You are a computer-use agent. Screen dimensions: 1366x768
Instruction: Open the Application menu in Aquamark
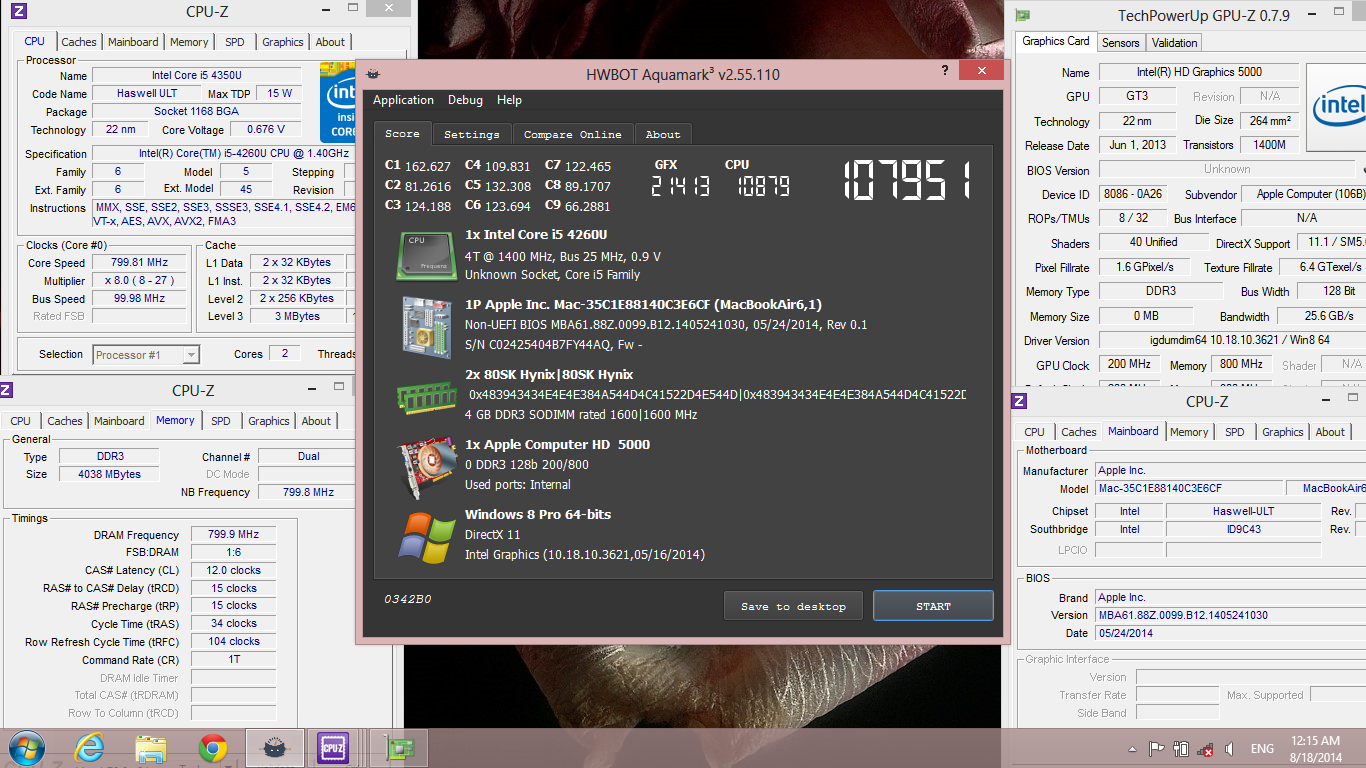click(403, 100)
